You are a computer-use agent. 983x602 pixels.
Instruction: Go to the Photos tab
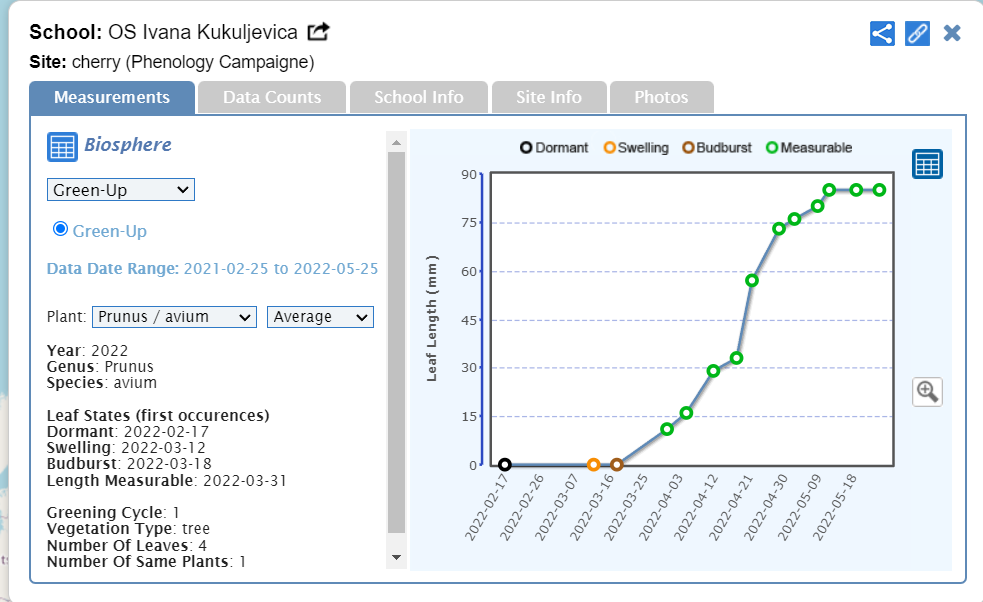661,97
